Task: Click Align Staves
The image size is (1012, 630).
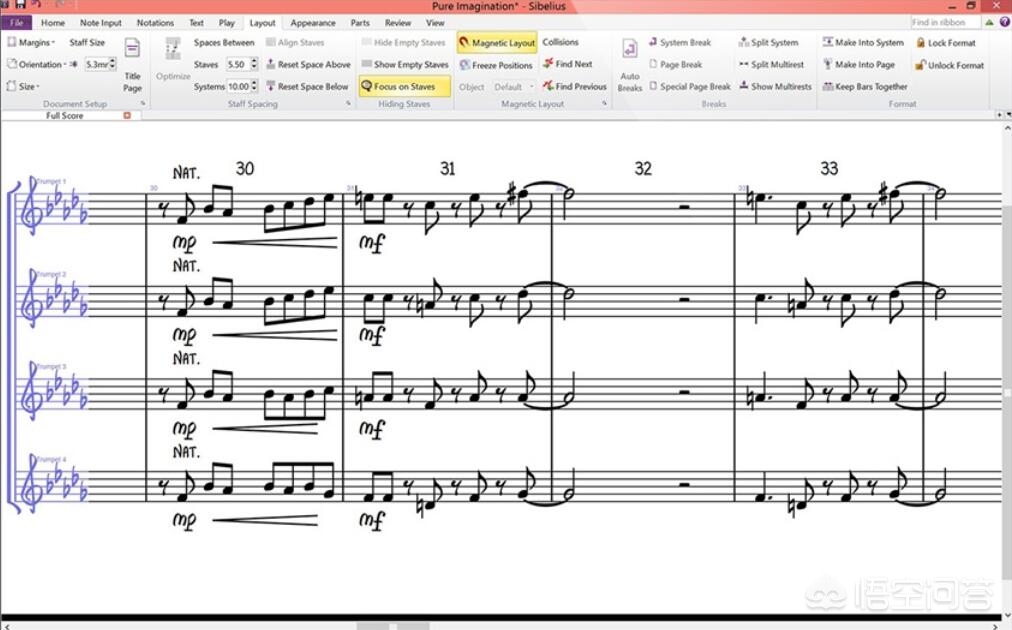Action: tap(295, 43)
